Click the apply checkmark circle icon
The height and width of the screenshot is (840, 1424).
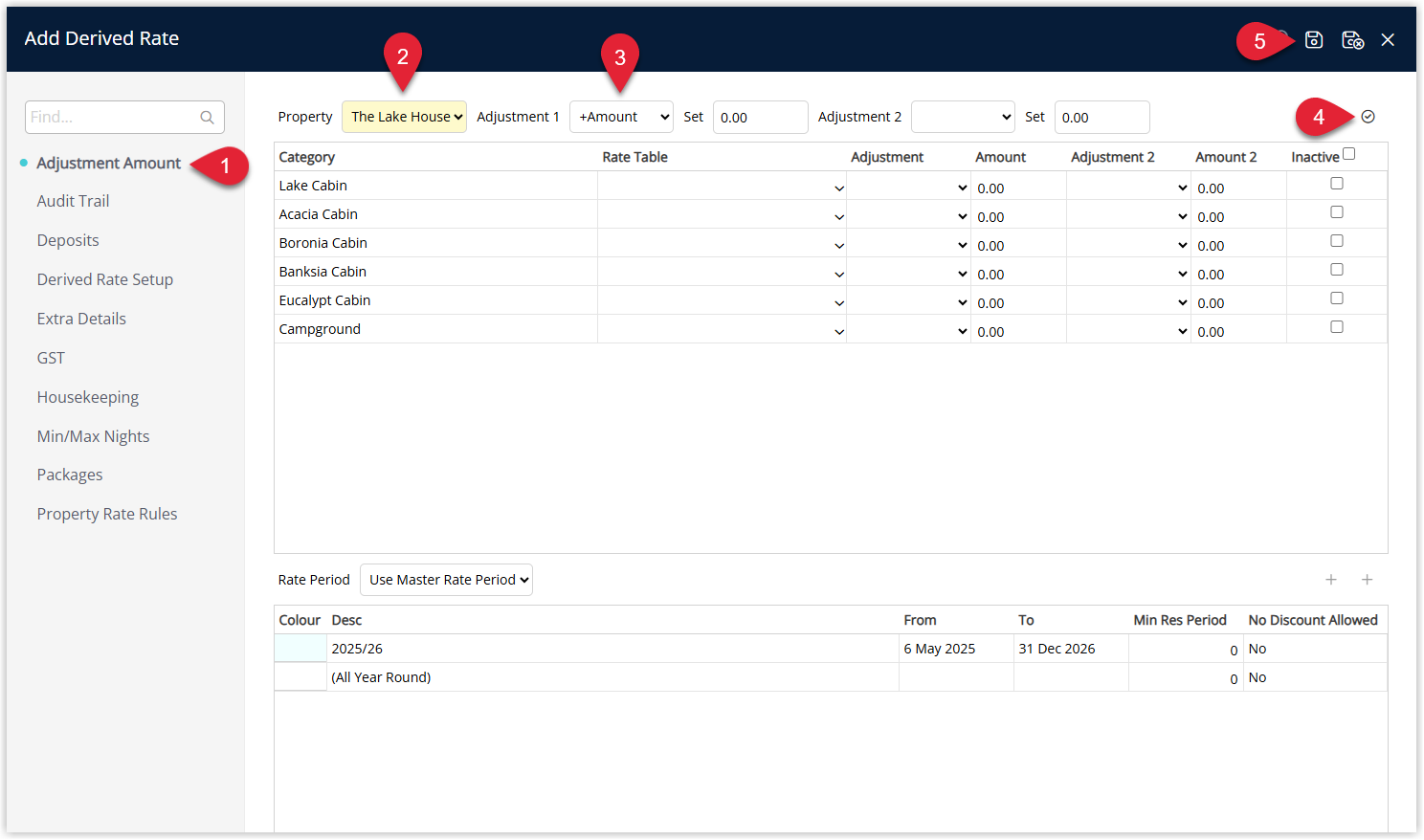point(1368,117)
